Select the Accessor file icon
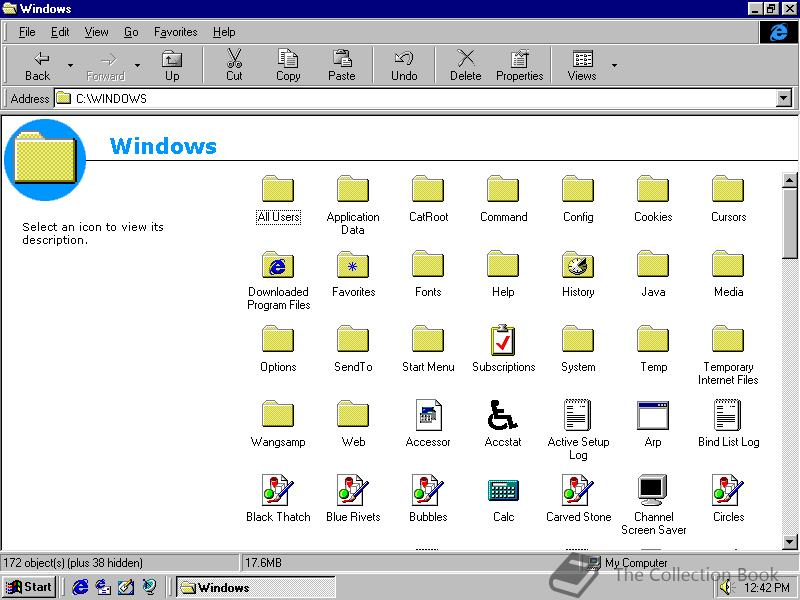The height and width of the screenshot is (600, 800). click(428, 424)
